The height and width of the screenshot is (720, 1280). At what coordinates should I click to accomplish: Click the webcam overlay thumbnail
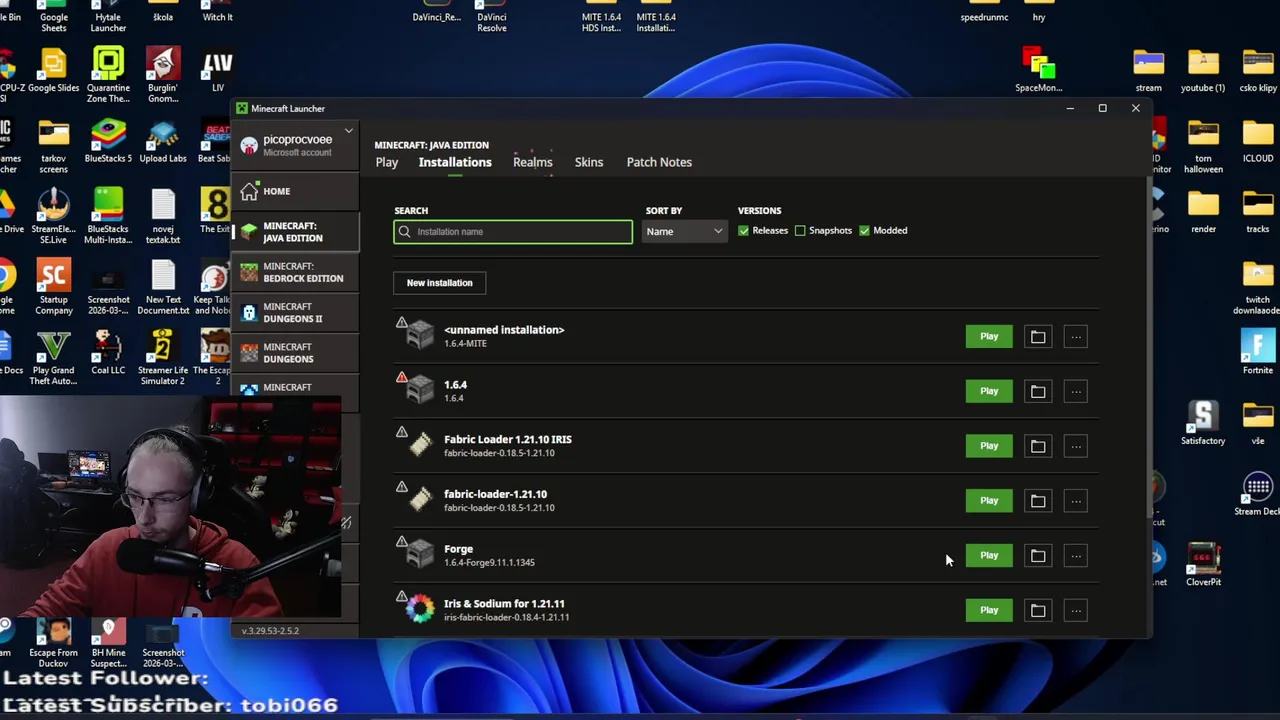coord(170,507)
